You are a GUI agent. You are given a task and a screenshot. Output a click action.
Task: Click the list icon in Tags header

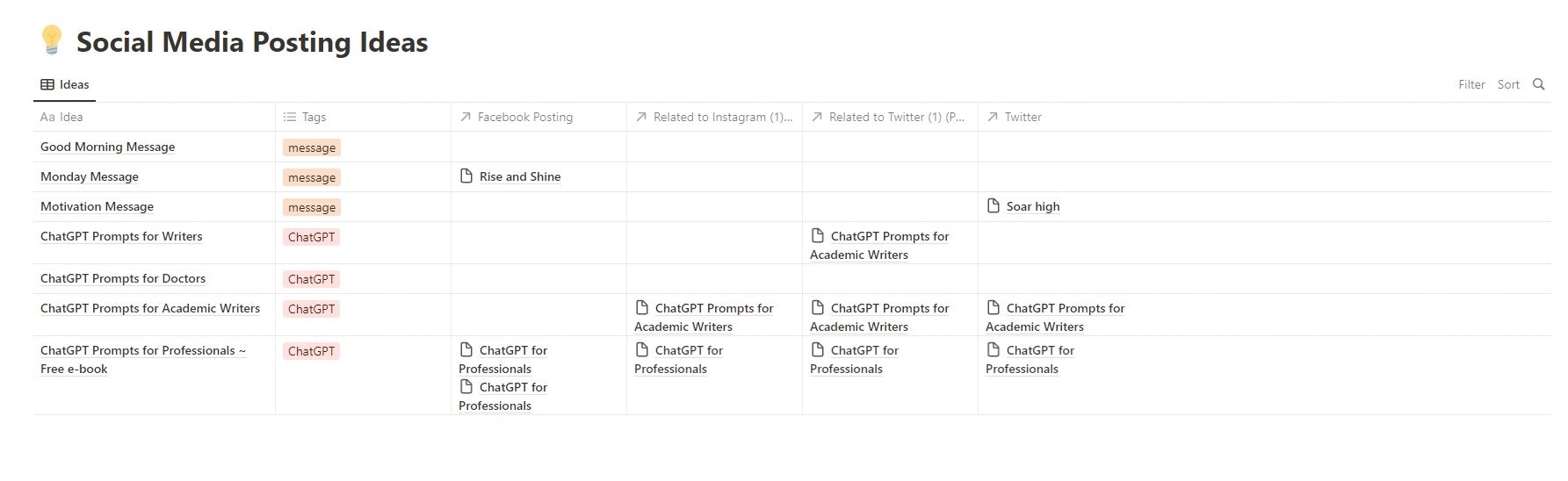[290, 117]
